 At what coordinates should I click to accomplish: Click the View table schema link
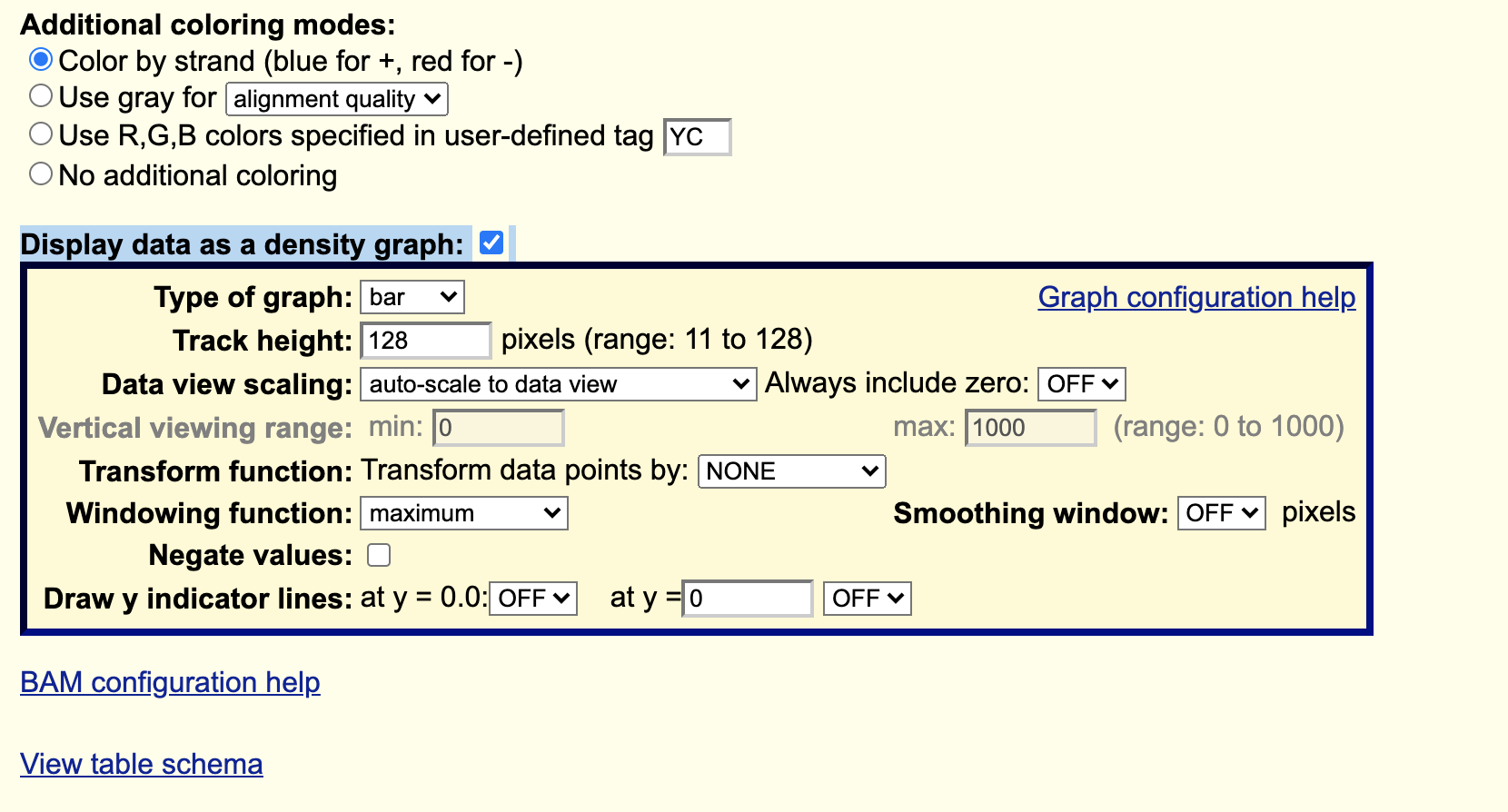[142, 764]
